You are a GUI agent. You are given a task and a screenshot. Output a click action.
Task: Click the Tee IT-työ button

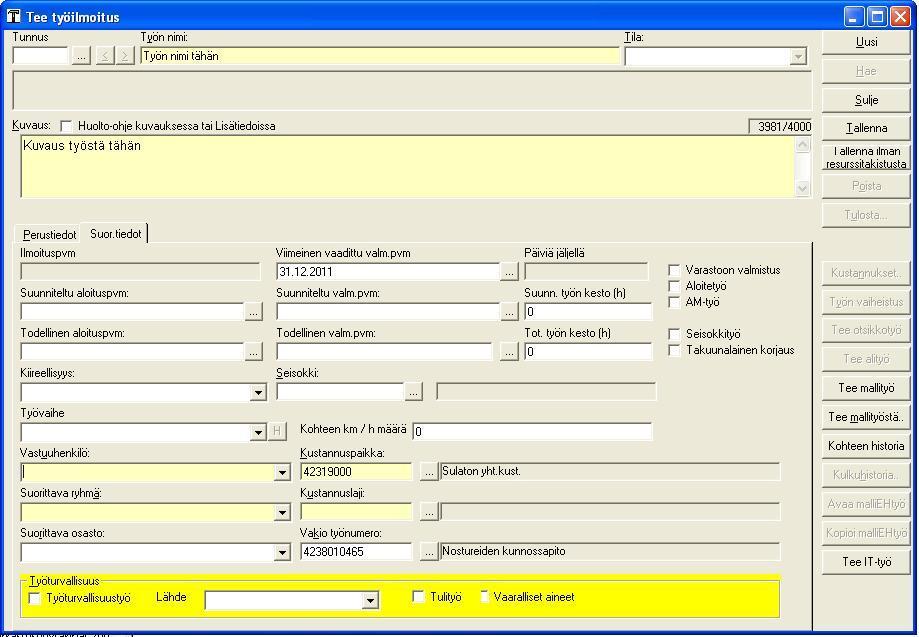pyautogui.click(x=866, y=562)
